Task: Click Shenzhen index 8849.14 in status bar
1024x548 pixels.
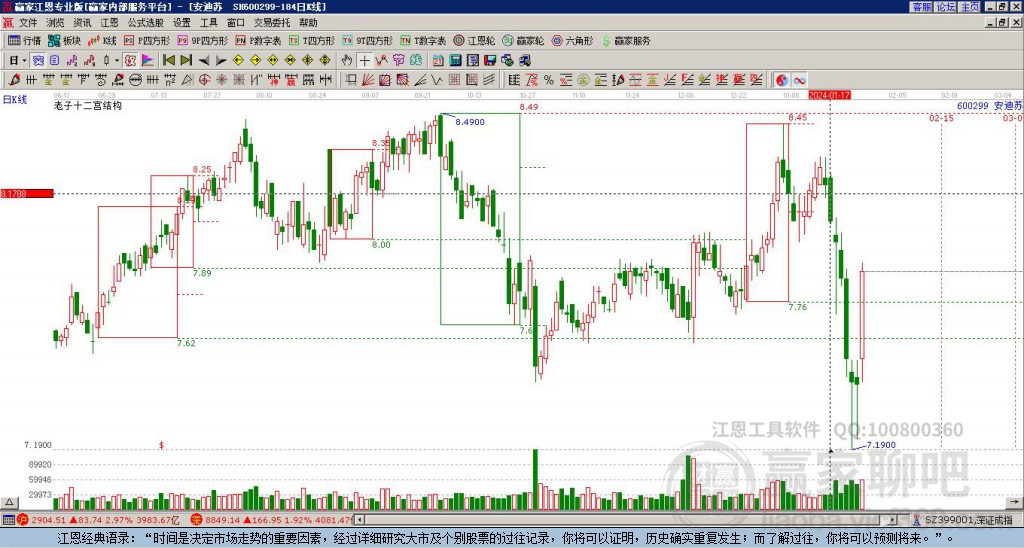Action: click(221, 520)
